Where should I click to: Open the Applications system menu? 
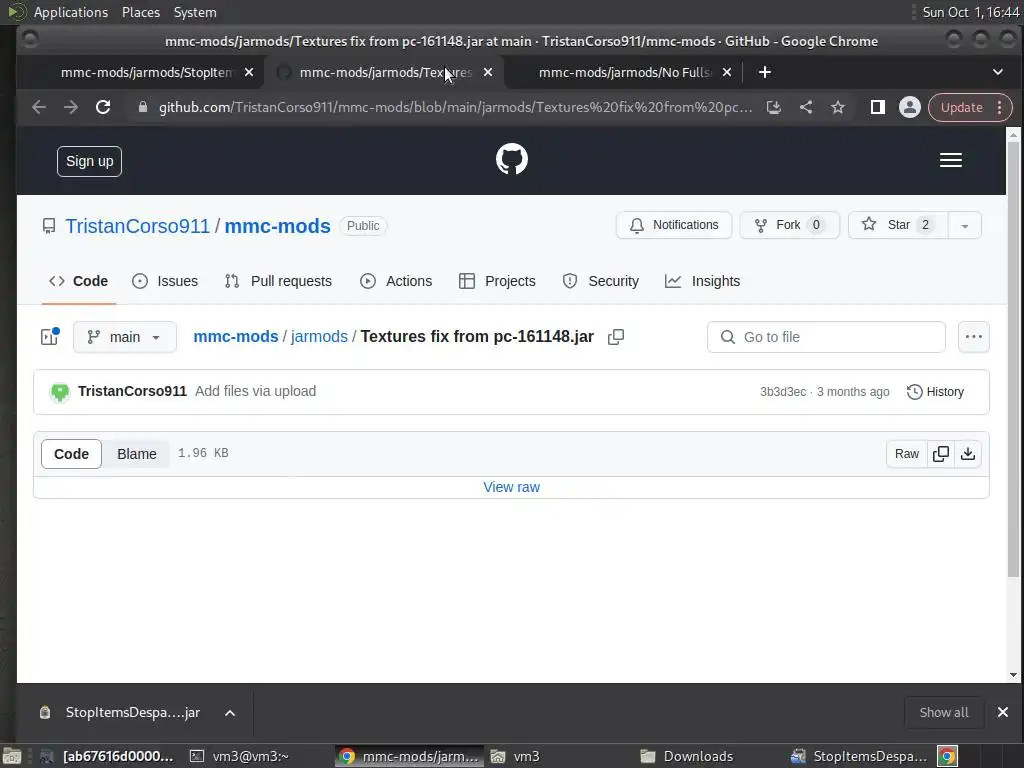click(x=71, y=12)
